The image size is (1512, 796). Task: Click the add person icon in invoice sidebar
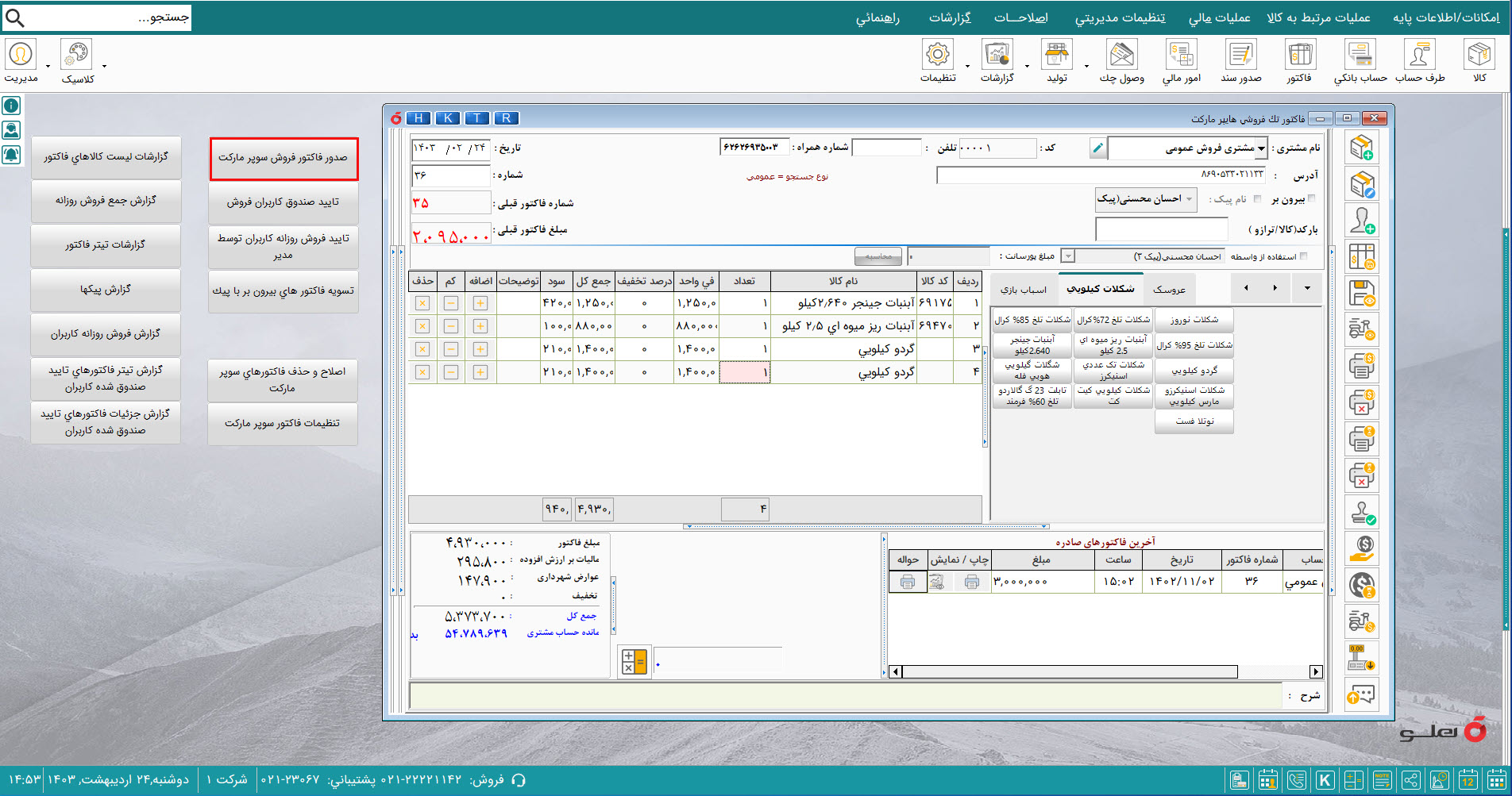click(x=1362, y=221)
